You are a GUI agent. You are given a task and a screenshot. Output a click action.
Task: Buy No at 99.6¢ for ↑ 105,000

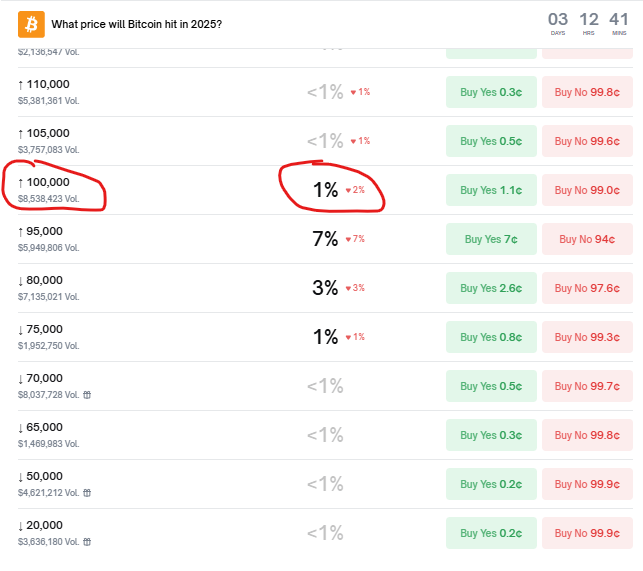tap(587, 141)
